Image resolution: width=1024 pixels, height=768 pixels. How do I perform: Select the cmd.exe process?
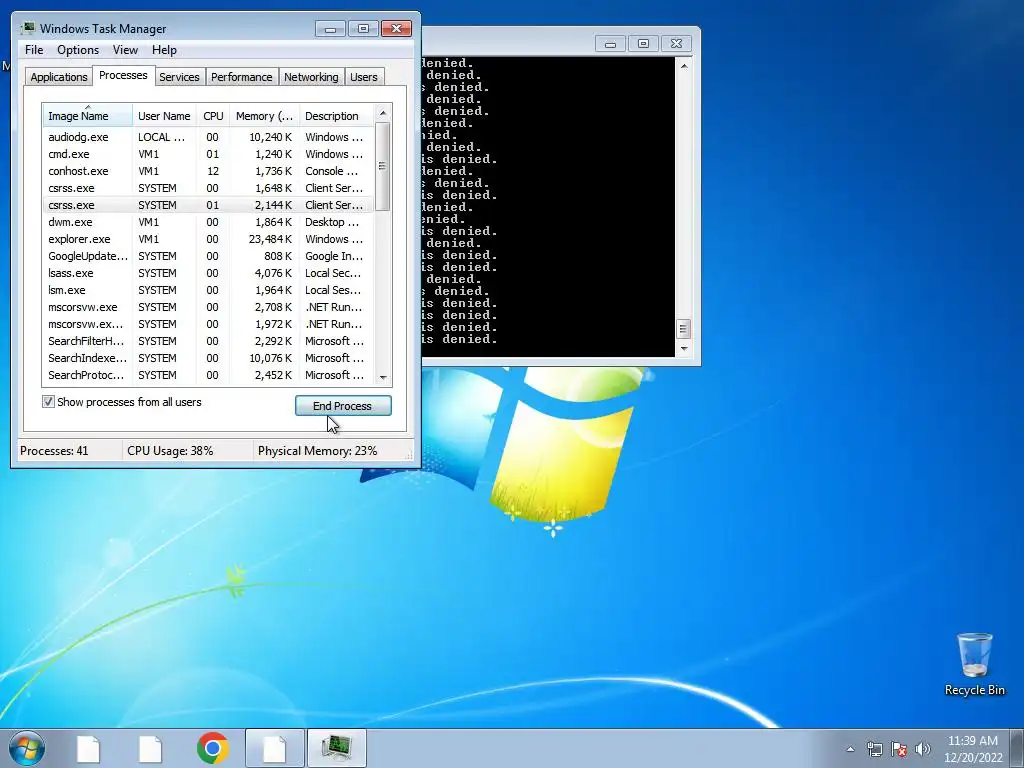pos(208,154)
